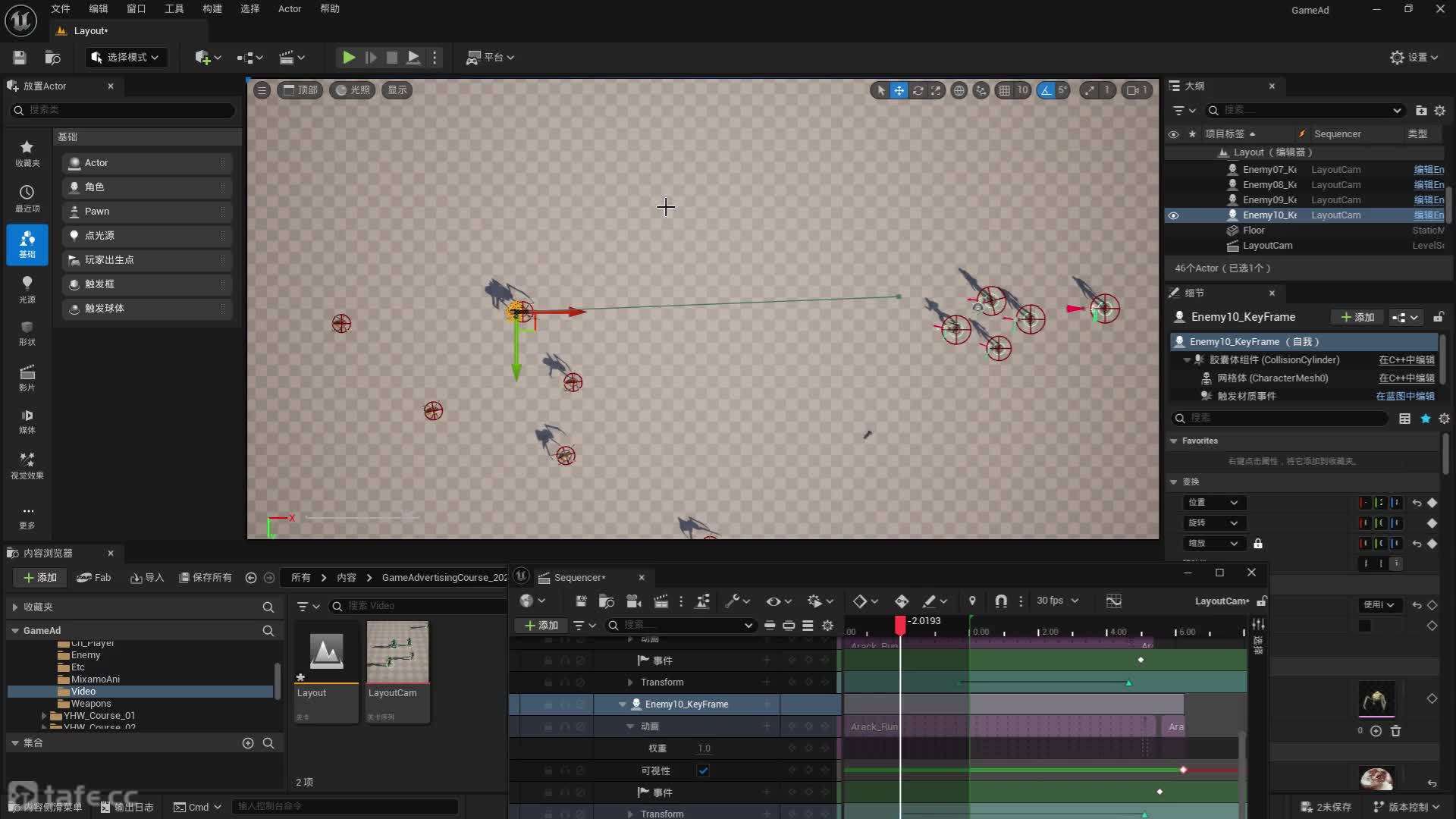This screenshot has height=819, width=1456.
Task: Click the 保存所有 button in content browser
Action: tap(206, 578)
